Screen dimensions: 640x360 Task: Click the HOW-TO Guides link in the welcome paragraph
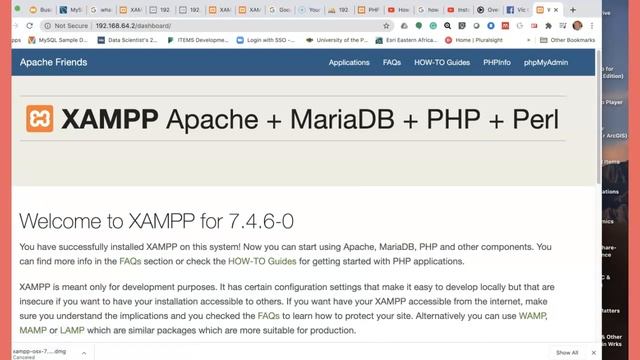(262, 261)
